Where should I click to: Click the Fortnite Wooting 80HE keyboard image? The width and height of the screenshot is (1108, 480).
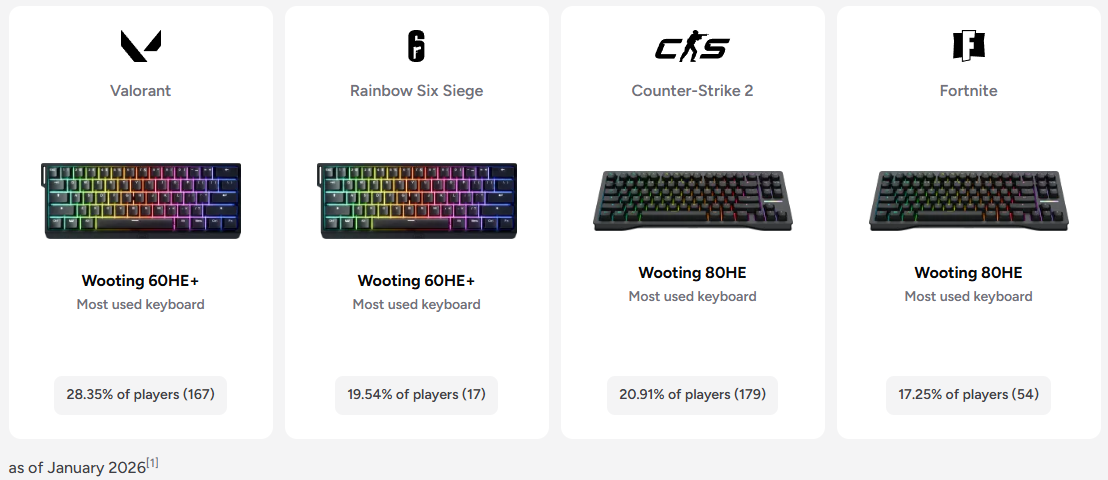(x=969, y=200)
